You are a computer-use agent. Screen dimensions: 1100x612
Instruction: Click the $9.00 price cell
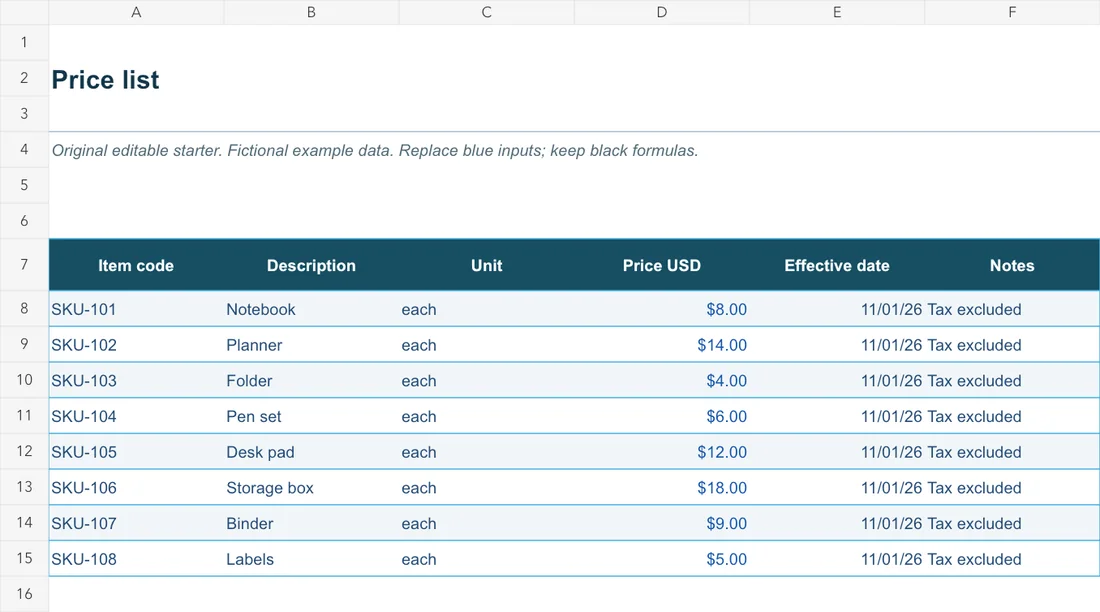[x=662, y=524]
